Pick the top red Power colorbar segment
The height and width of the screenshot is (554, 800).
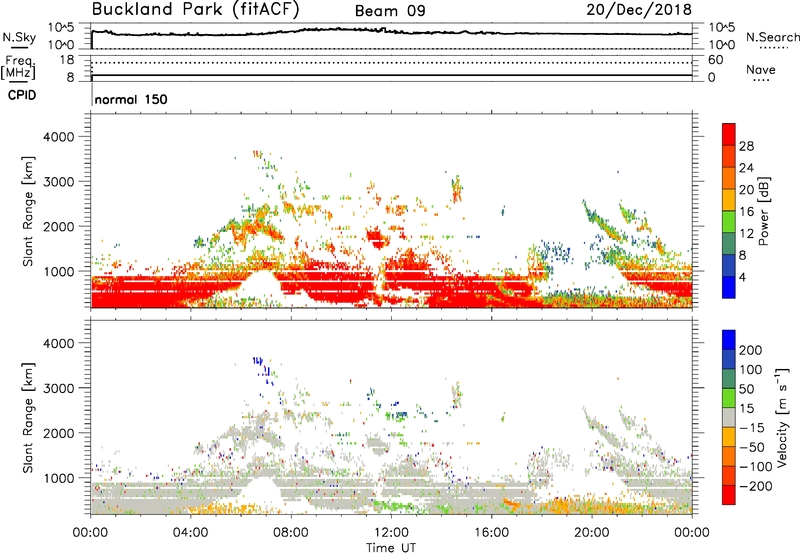[729, 134]
